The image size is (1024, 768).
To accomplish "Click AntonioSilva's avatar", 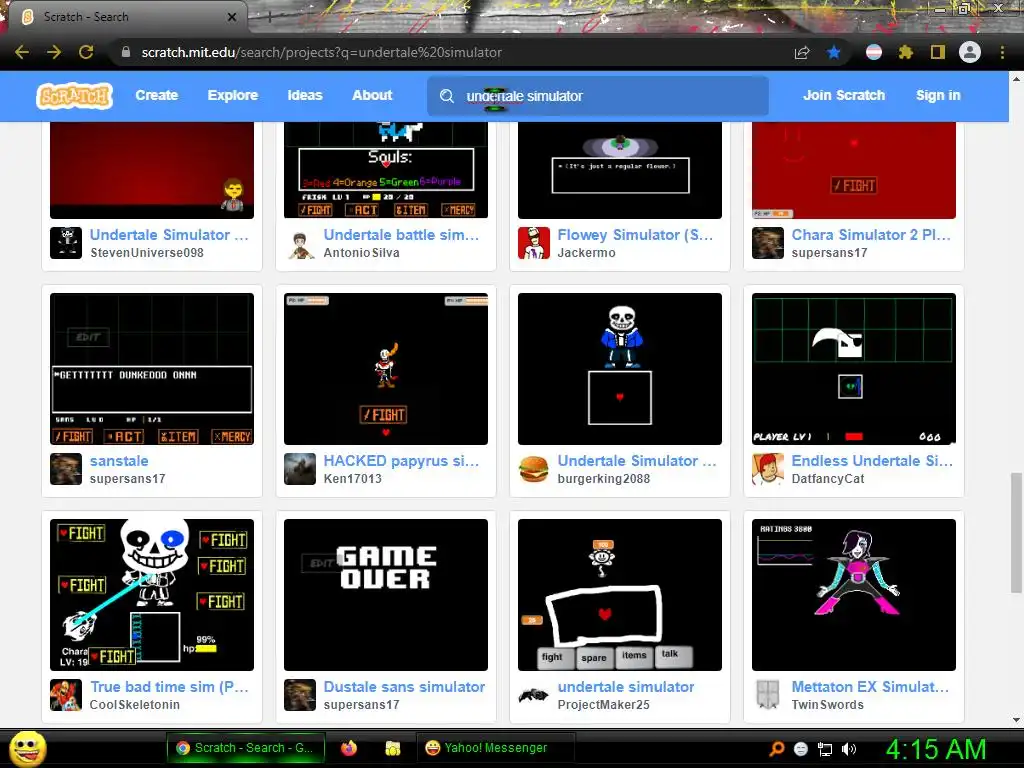I will point(300,243).
